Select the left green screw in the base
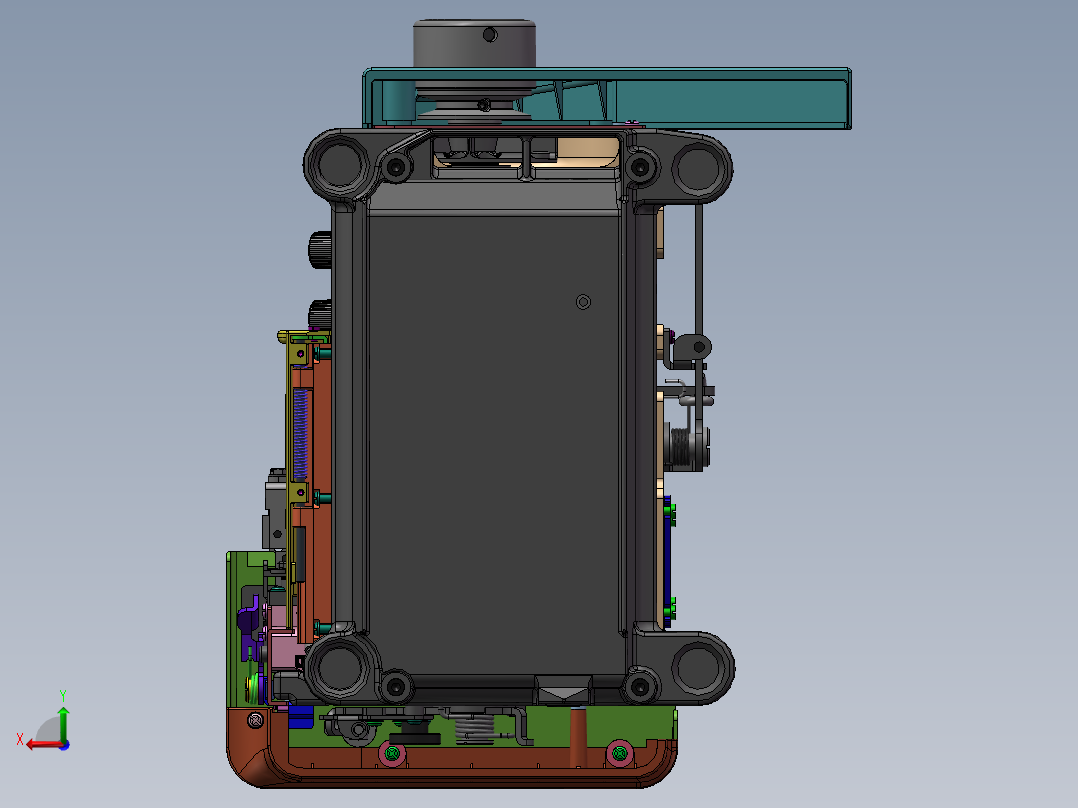The height and width of the screenshot is (808, 1078). 392,754
